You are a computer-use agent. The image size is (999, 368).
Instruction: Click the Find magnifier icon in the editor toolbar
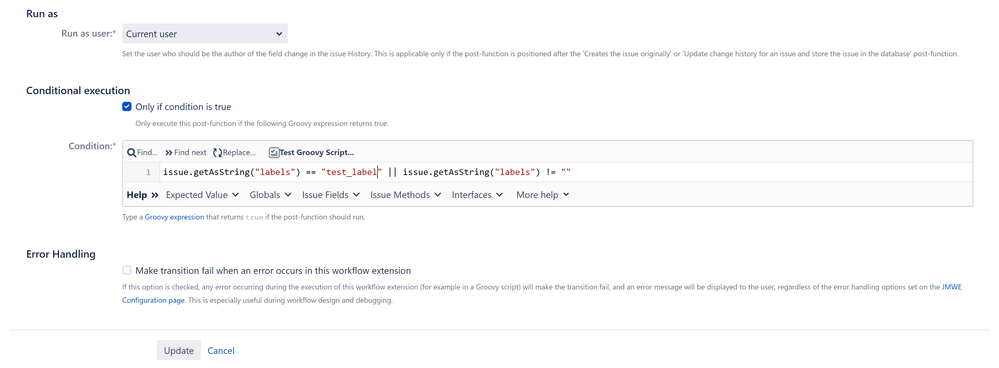[x=131, y=153]
